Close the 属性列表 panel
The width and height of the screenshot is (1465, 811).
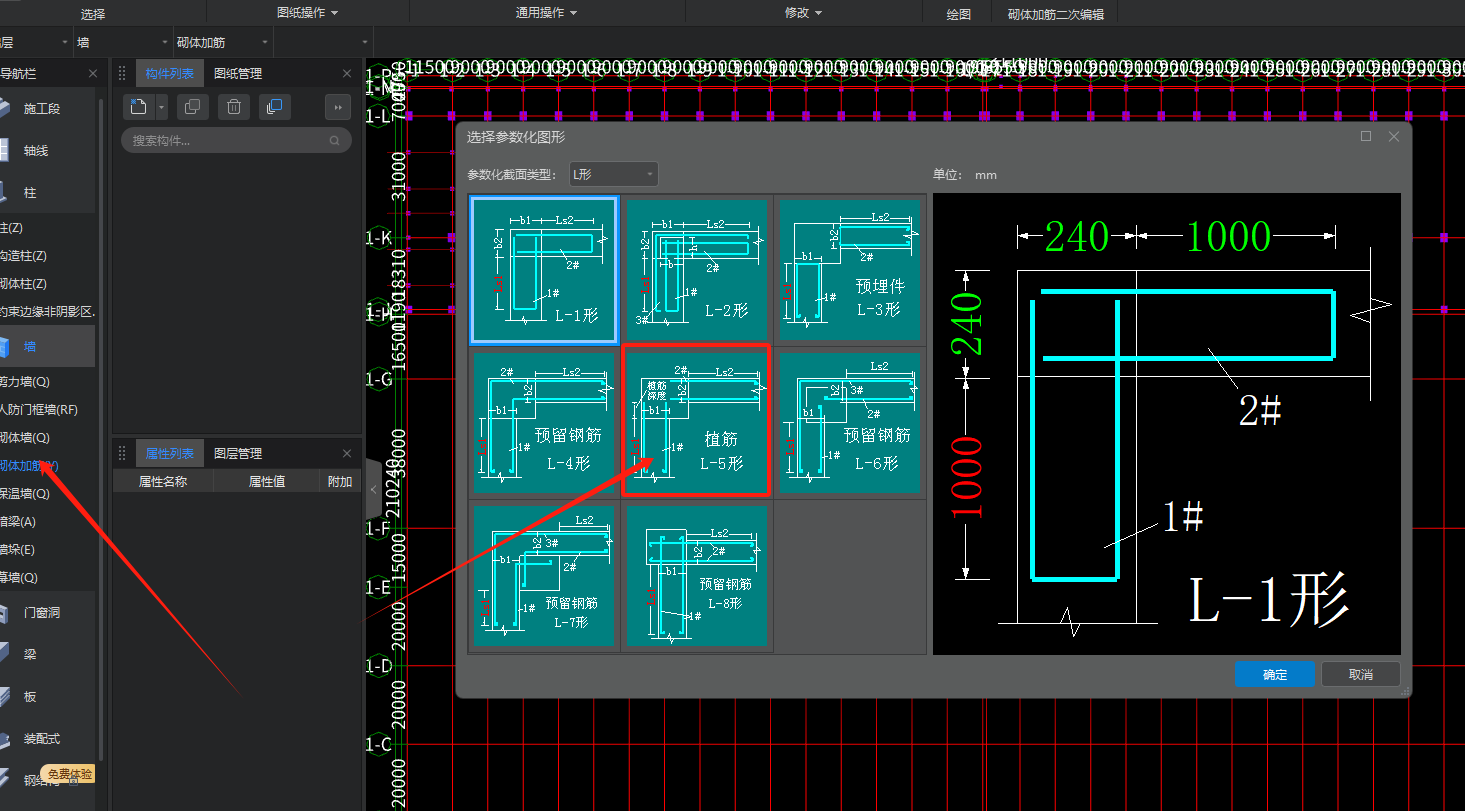click(x=347, y=453)
